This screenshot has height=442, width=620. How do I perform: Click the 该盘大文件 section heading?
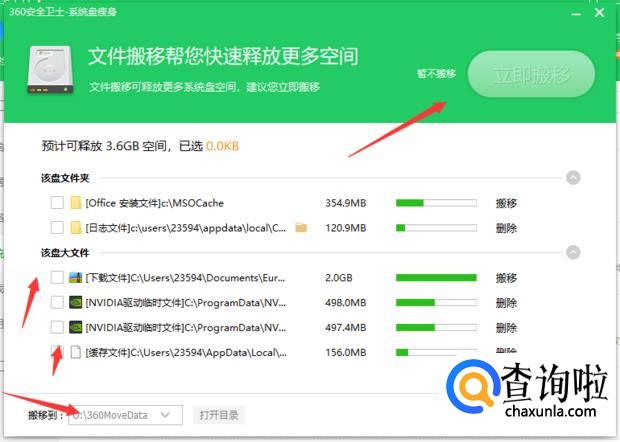click(x=65, y=253)
